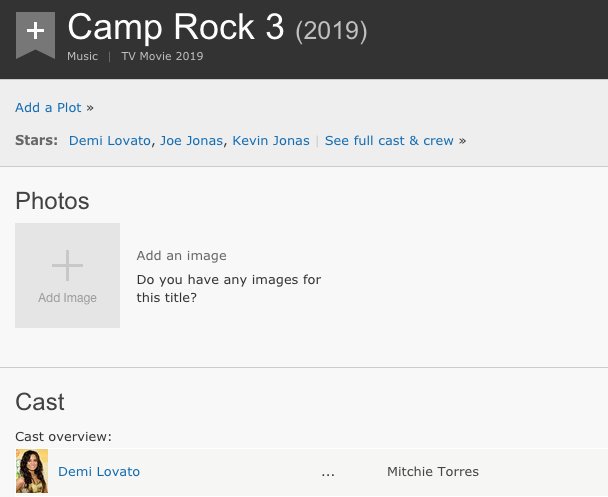Click the (2019) year in title
Image resolution: width=608 pixels, height=497 pixels.
tap(331, 30)
